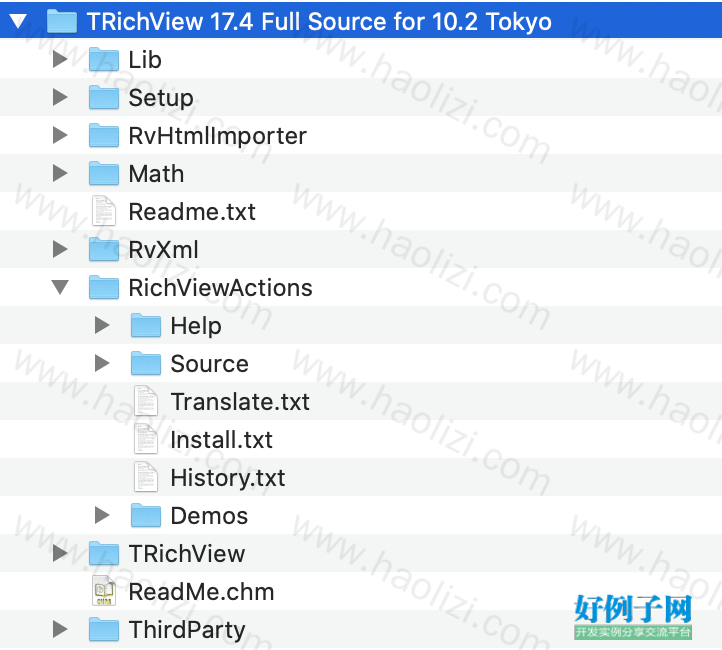Select the 'Readme.txt' file name
Screen dimensions: 722x650
(x=192, y=212)
